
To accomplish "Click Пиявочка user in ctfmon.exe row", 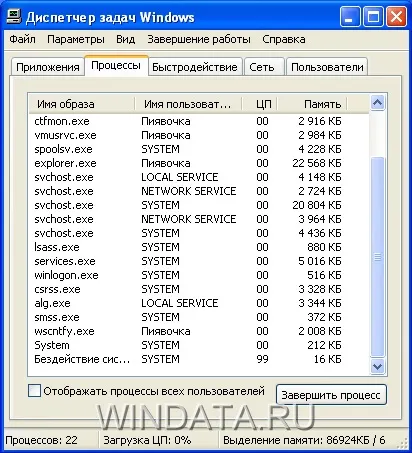I will point(166,121).
